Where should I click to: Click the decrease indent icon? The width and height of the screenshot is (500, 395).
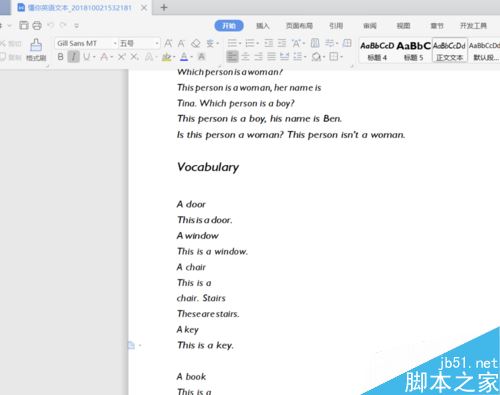point(269,43)
